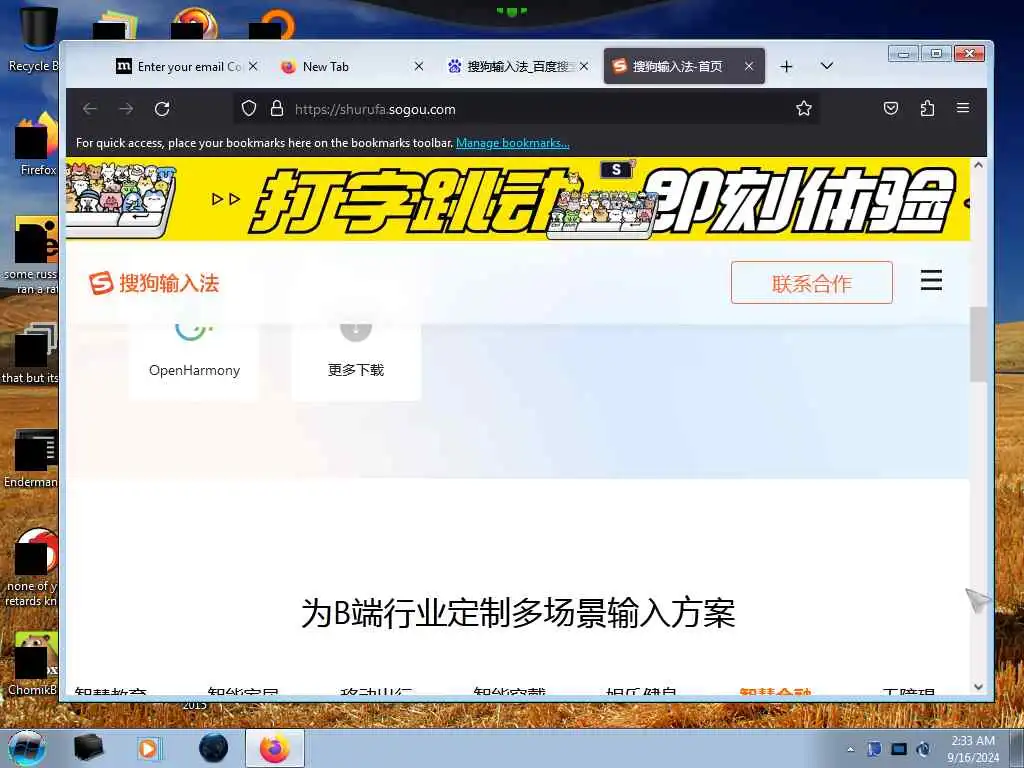Open network tray icon
This screenshot has width=1024, height=768.
pos(899,750)
